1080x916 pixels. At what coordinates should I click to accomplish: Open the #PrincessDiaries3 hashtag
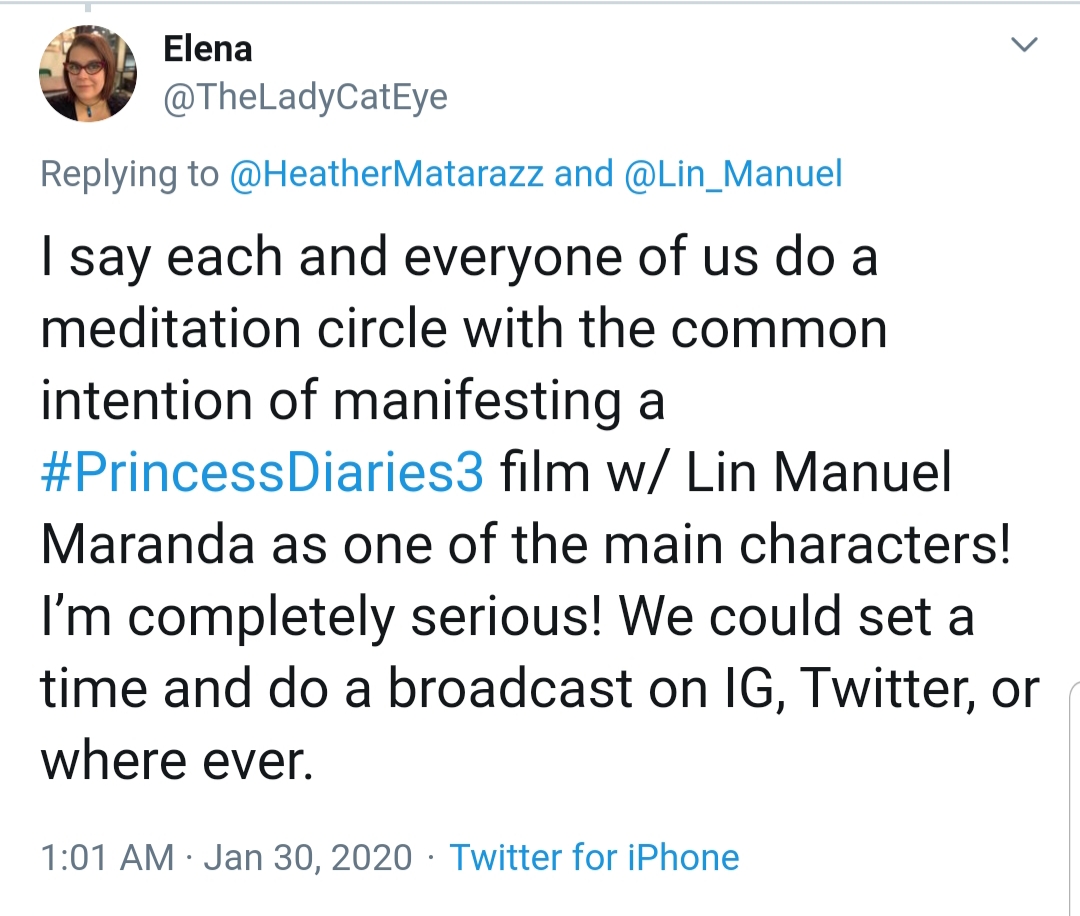(x=262, y=472)
